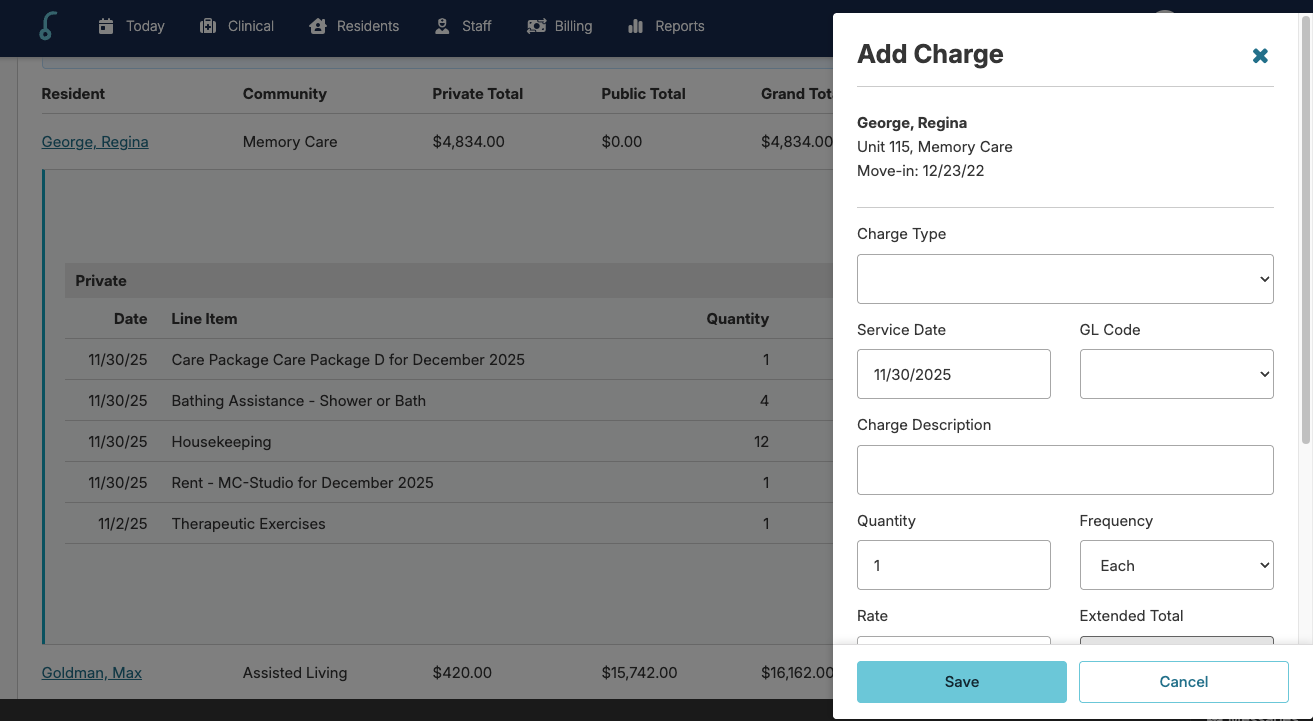Viewport: 1313px width, 721px height.
Task: Open Goldman, Max resident link
Action: tap(92, 673)
